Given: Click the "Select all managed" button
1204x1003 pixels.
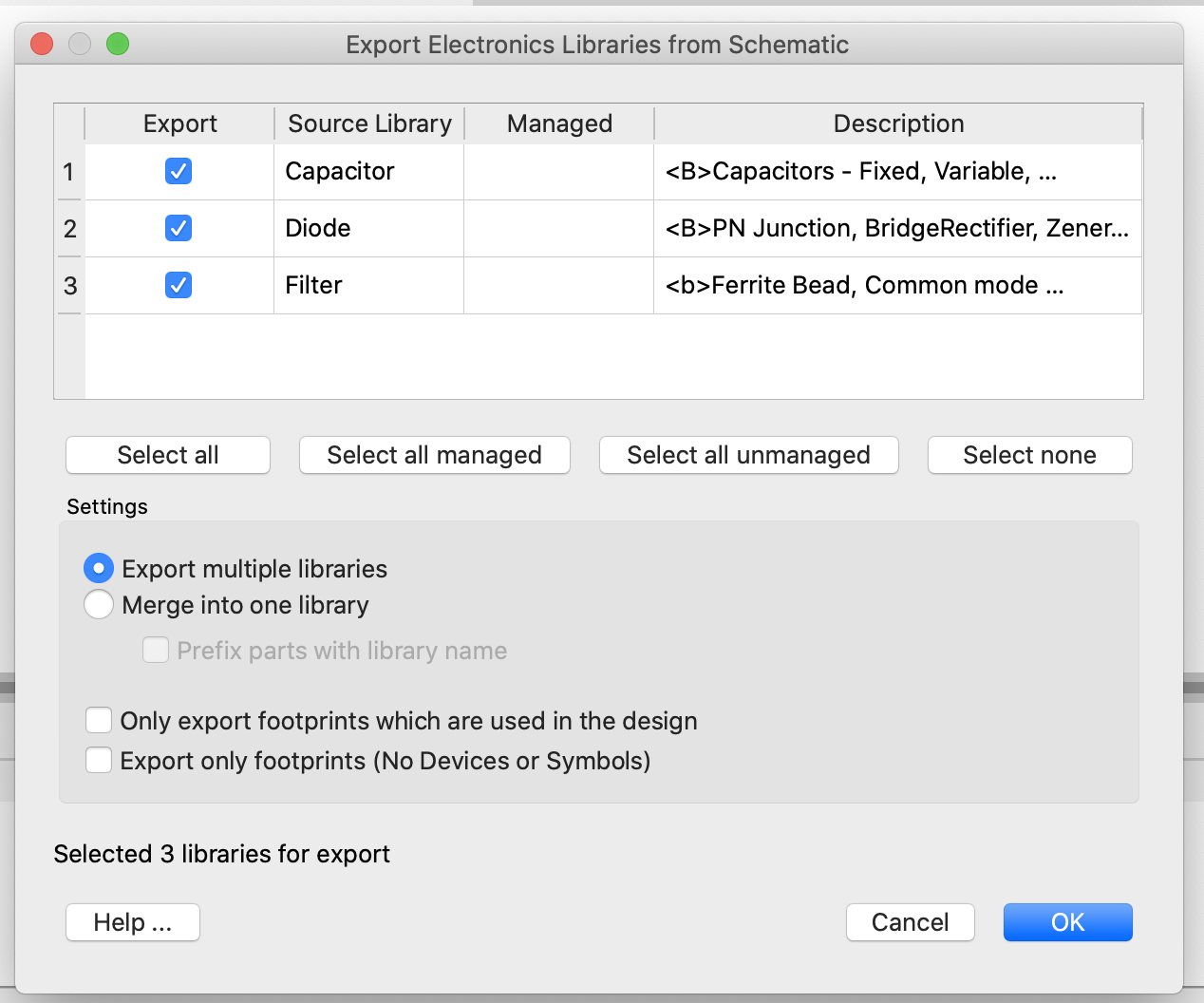Looking at the screenshot, I should tap(434, 455).
